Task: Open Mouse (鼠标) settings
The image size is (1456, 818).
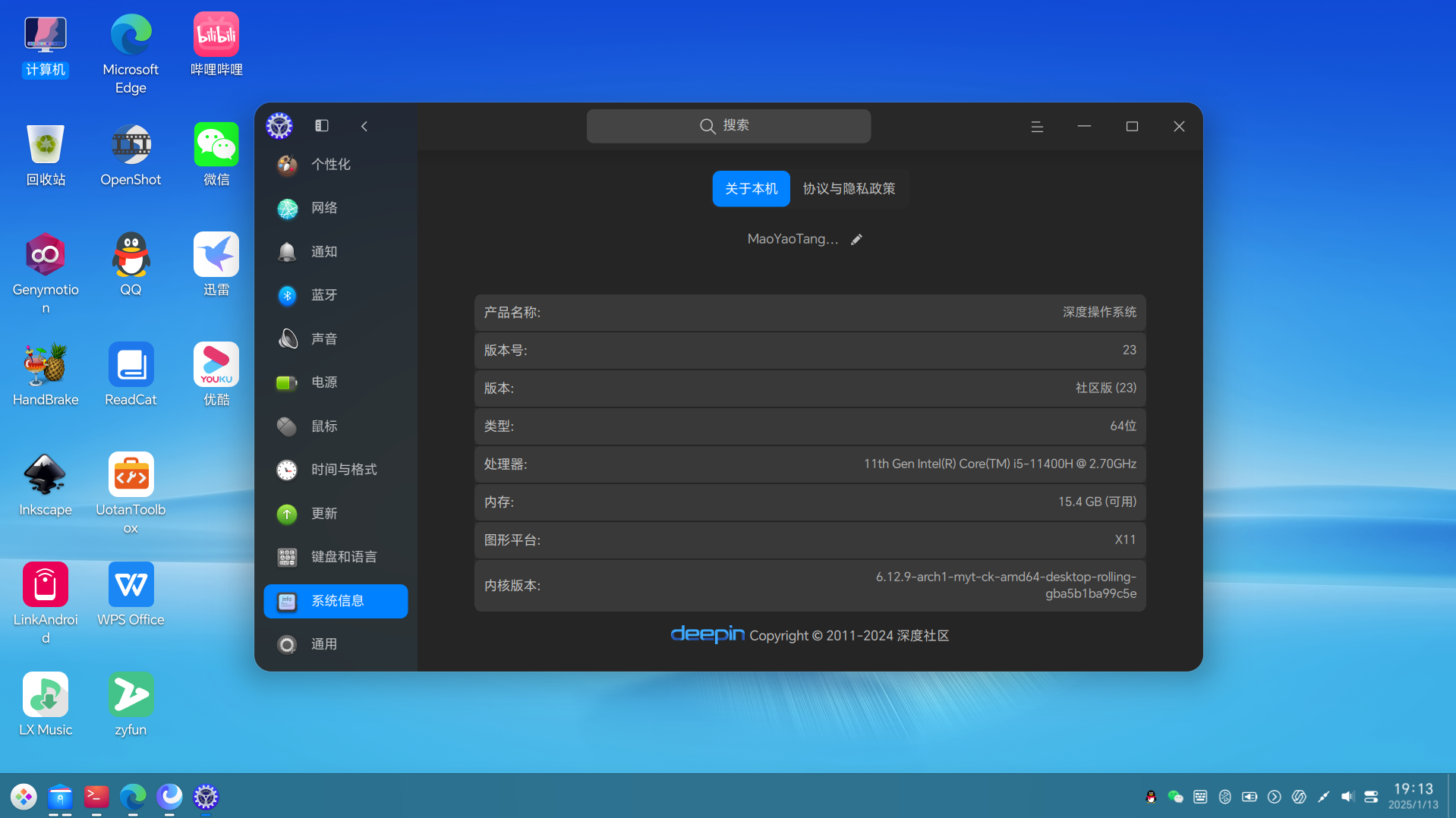Action: pos(336,426)
